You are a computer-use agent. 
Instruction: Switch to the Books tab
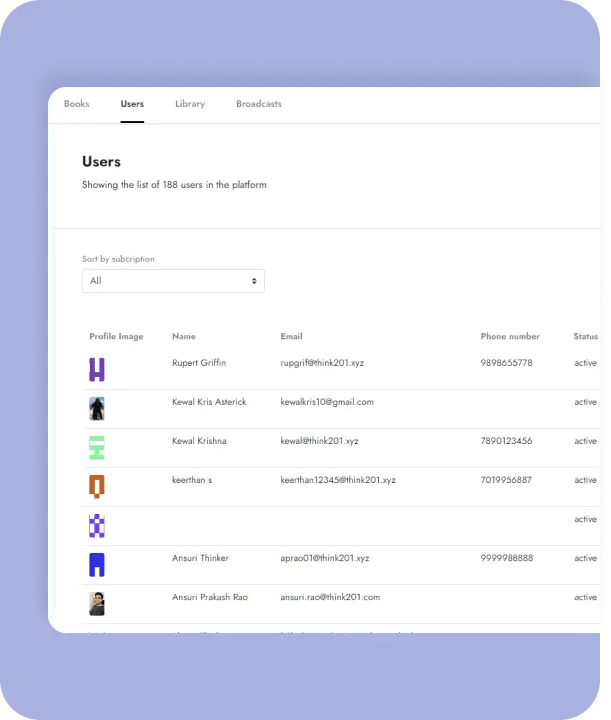coord(76,104)
